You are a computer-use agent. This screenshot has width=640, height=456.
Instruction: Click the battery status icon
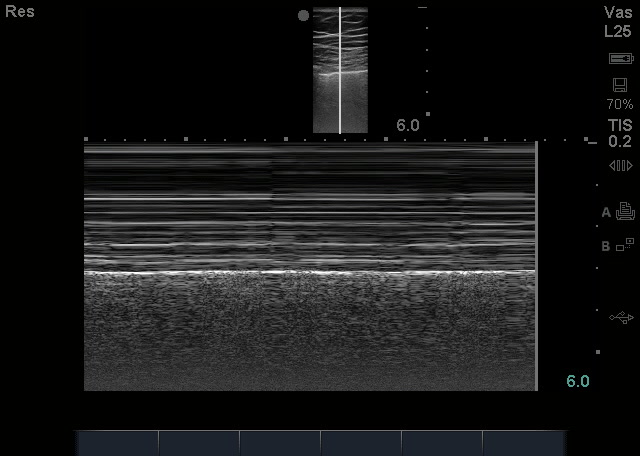(620, 59)
